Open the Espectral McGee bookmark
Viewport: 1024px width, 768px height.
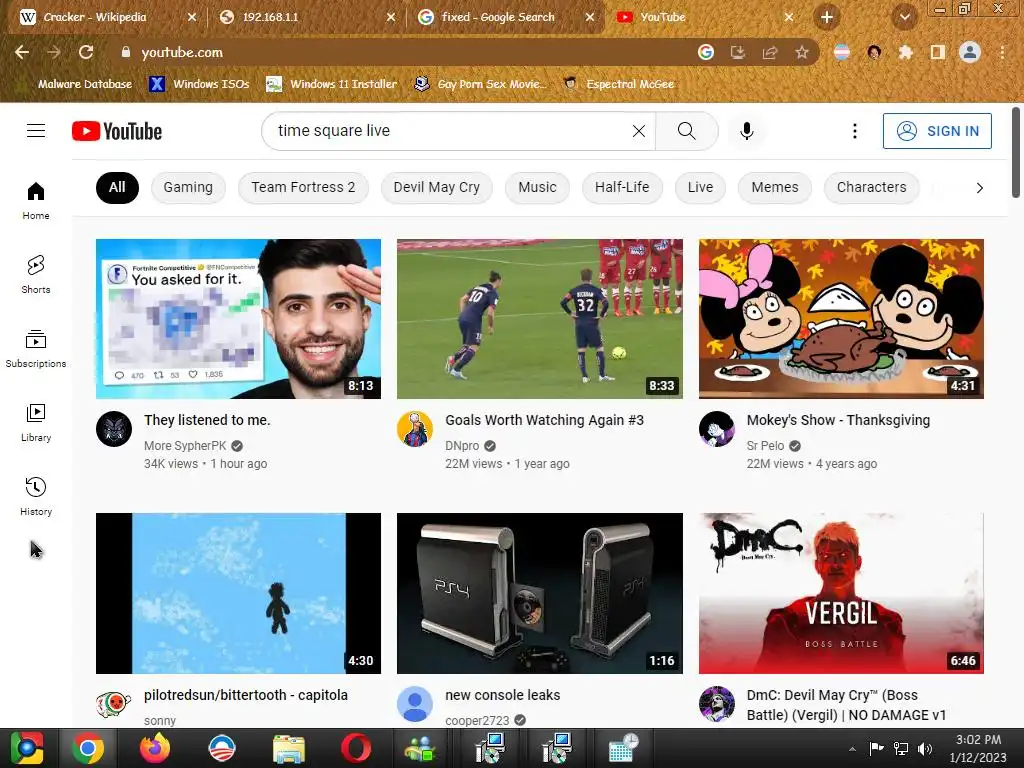(619, 84)
